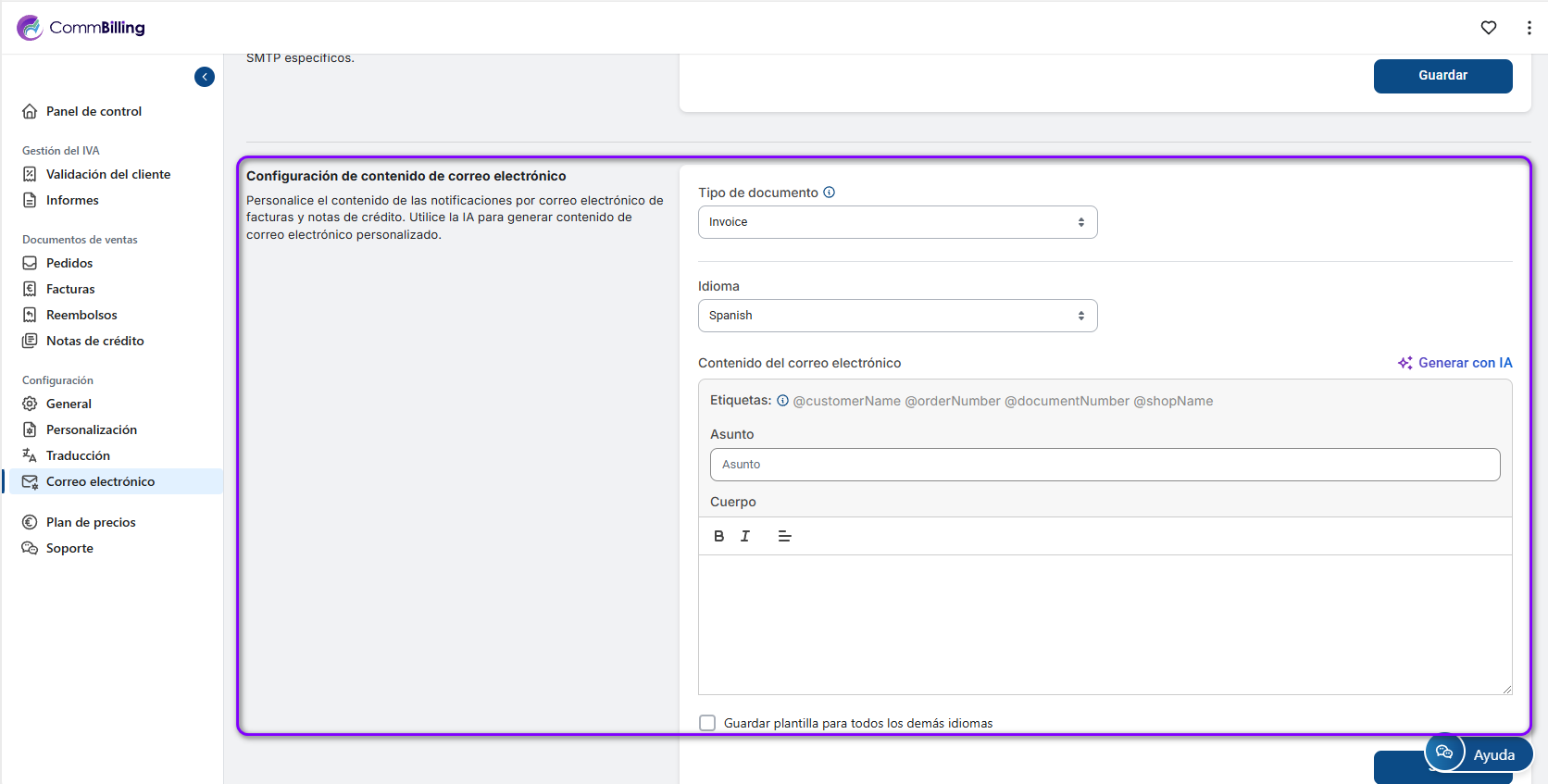Open the Ayuda chat widget

click(x=1479, y=754)
